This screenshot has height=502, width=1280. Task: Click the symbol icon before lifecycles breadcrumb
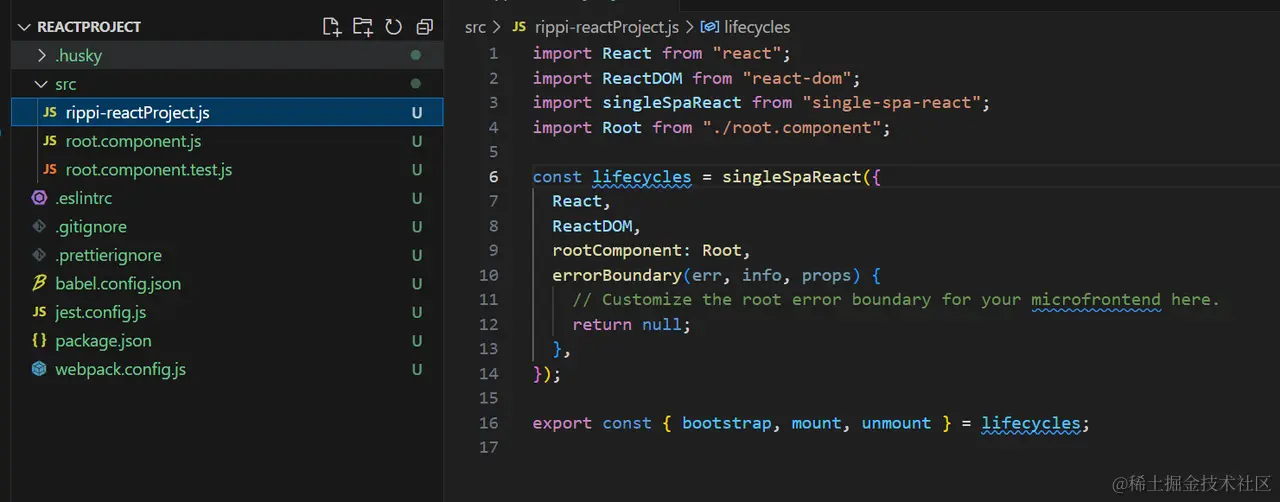coord(709,28)
